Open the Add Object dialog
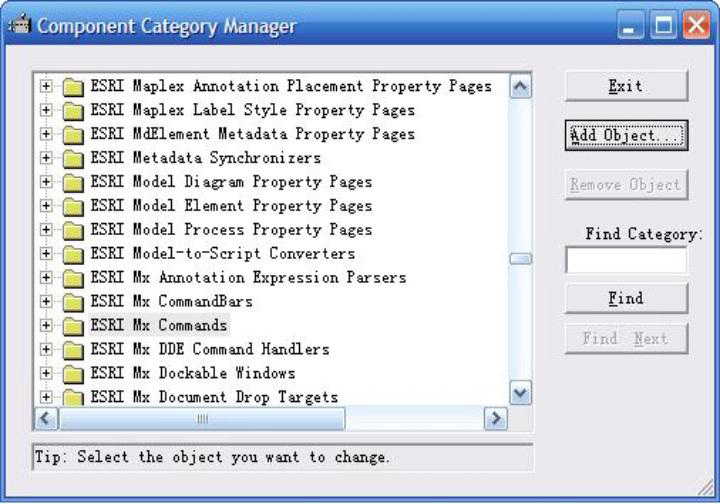 (x=626, y=135)
